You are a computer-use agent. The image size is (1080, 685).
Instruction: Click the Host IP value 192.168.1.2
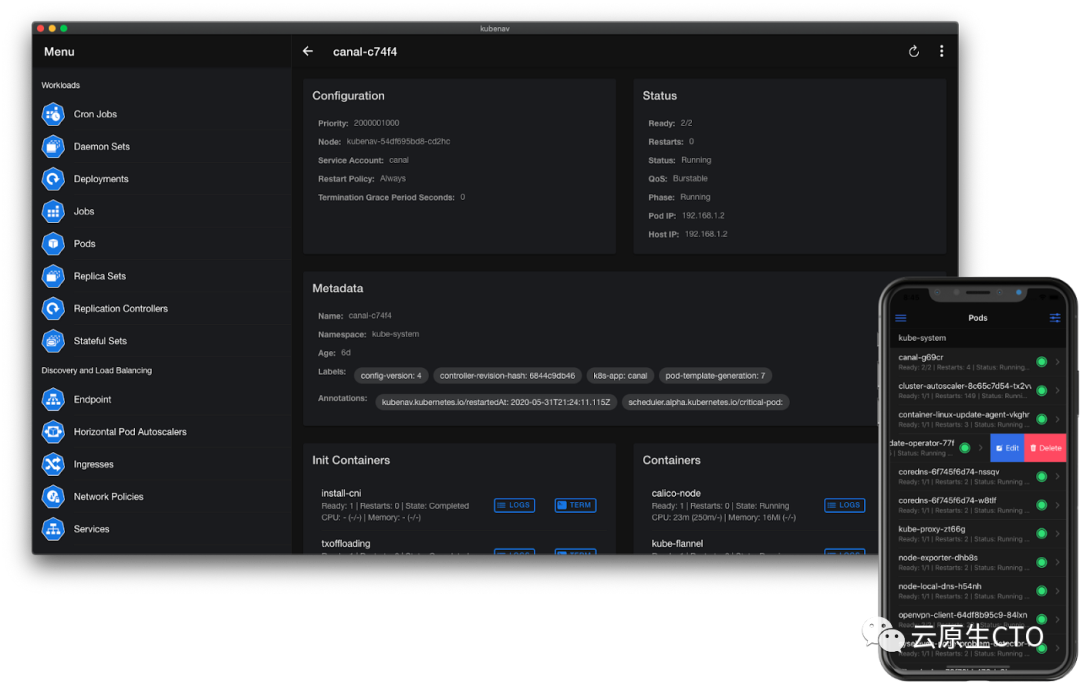pos(706,234)
